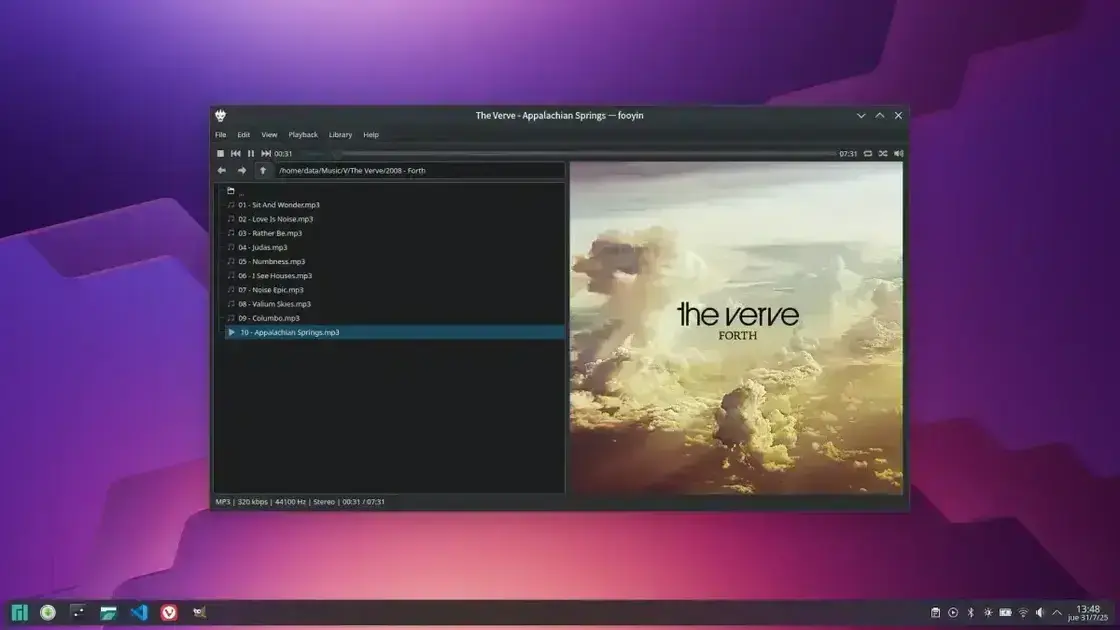Launch Vivaldi browser from taskbar
This screenshot has height=630, width=1120.
(169, 612)
